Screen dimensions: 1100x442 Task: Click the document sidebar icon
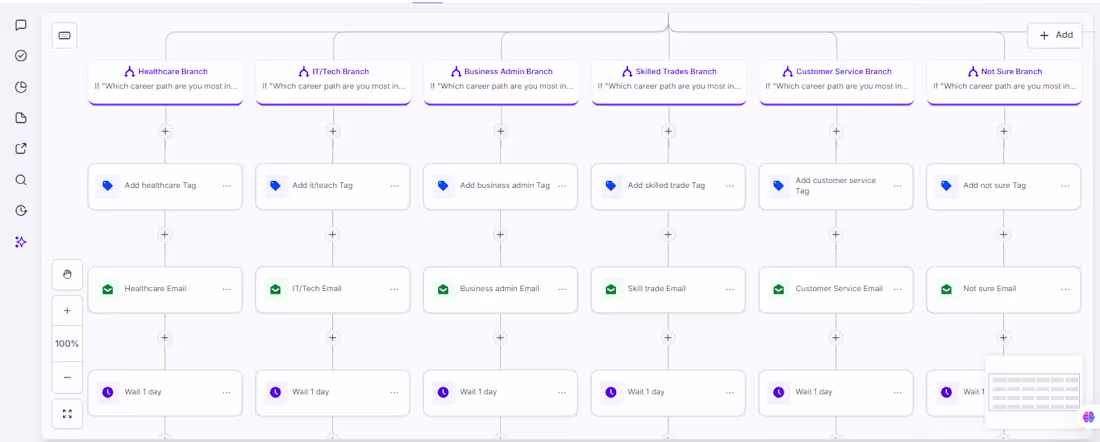[x=21, y=118]
